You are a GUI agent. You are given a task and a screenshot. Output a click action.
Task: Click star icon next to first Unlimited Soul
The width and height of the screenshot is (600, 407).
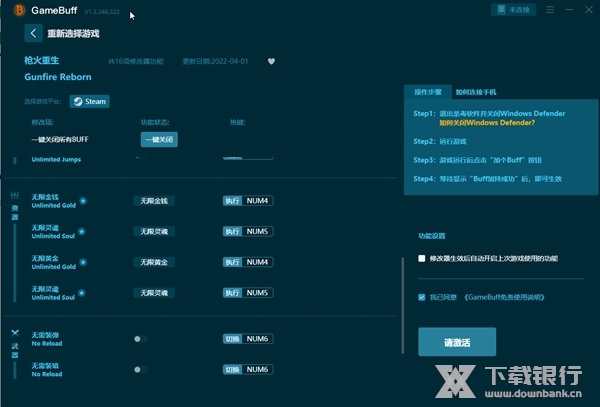click(83, 232)
